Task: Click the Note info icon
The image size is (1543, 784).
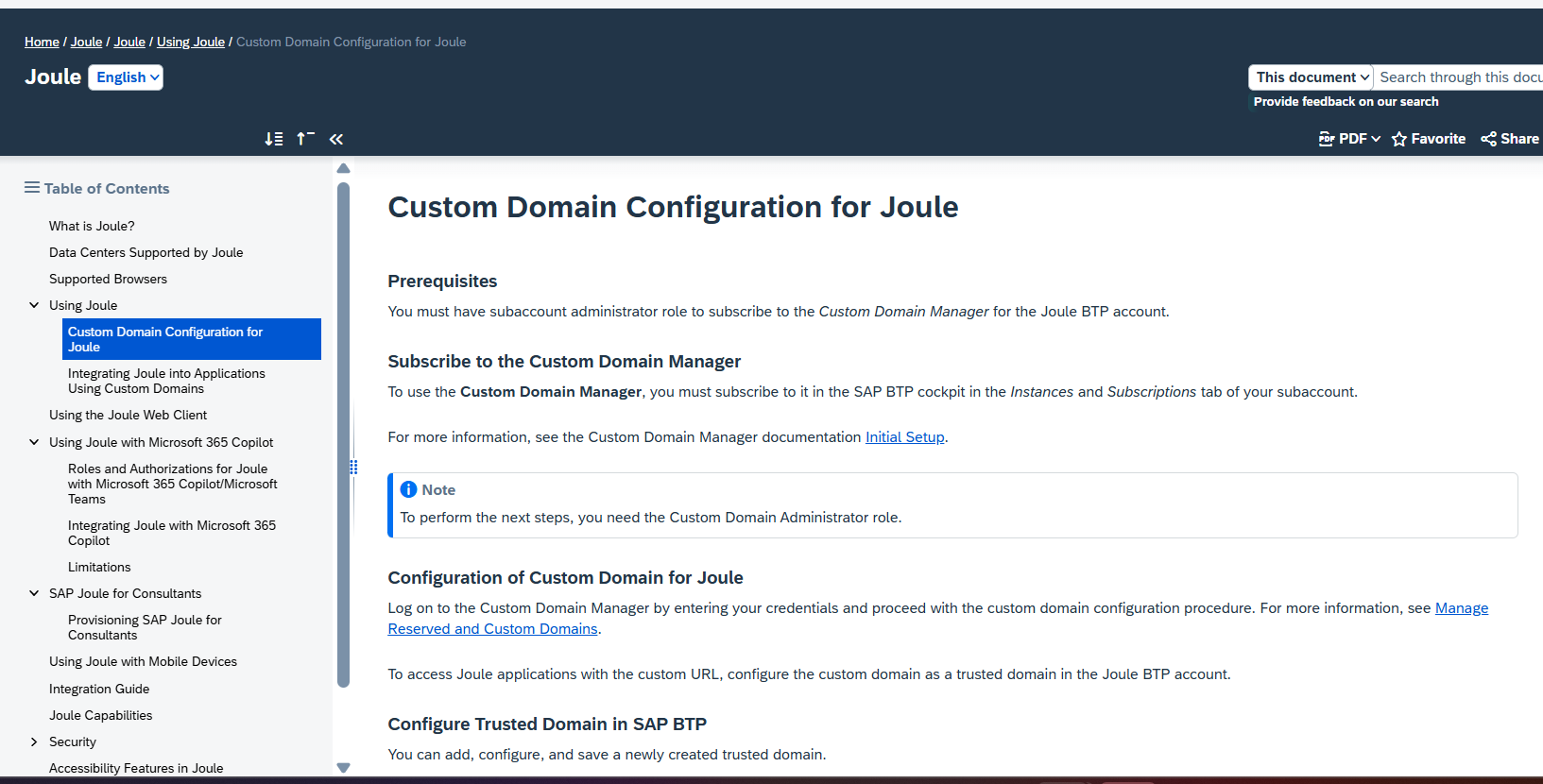Action: pos(408,489)
